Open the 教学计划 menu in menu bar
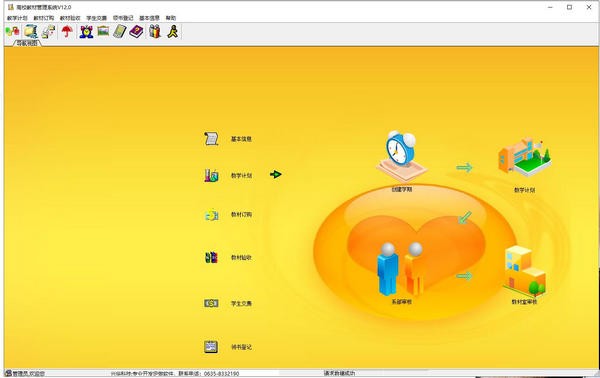Viewport: 600px width, 378px height. [x=17, y=18]
